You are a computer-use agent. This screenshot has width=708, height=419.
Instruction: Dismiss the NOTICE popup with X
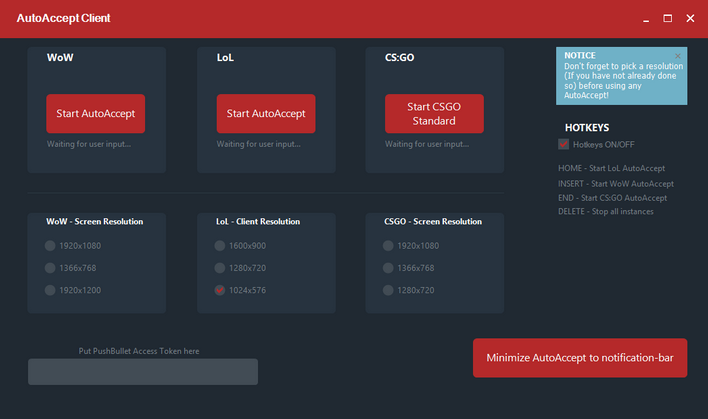pyautogui.click(x=678, y=56)
